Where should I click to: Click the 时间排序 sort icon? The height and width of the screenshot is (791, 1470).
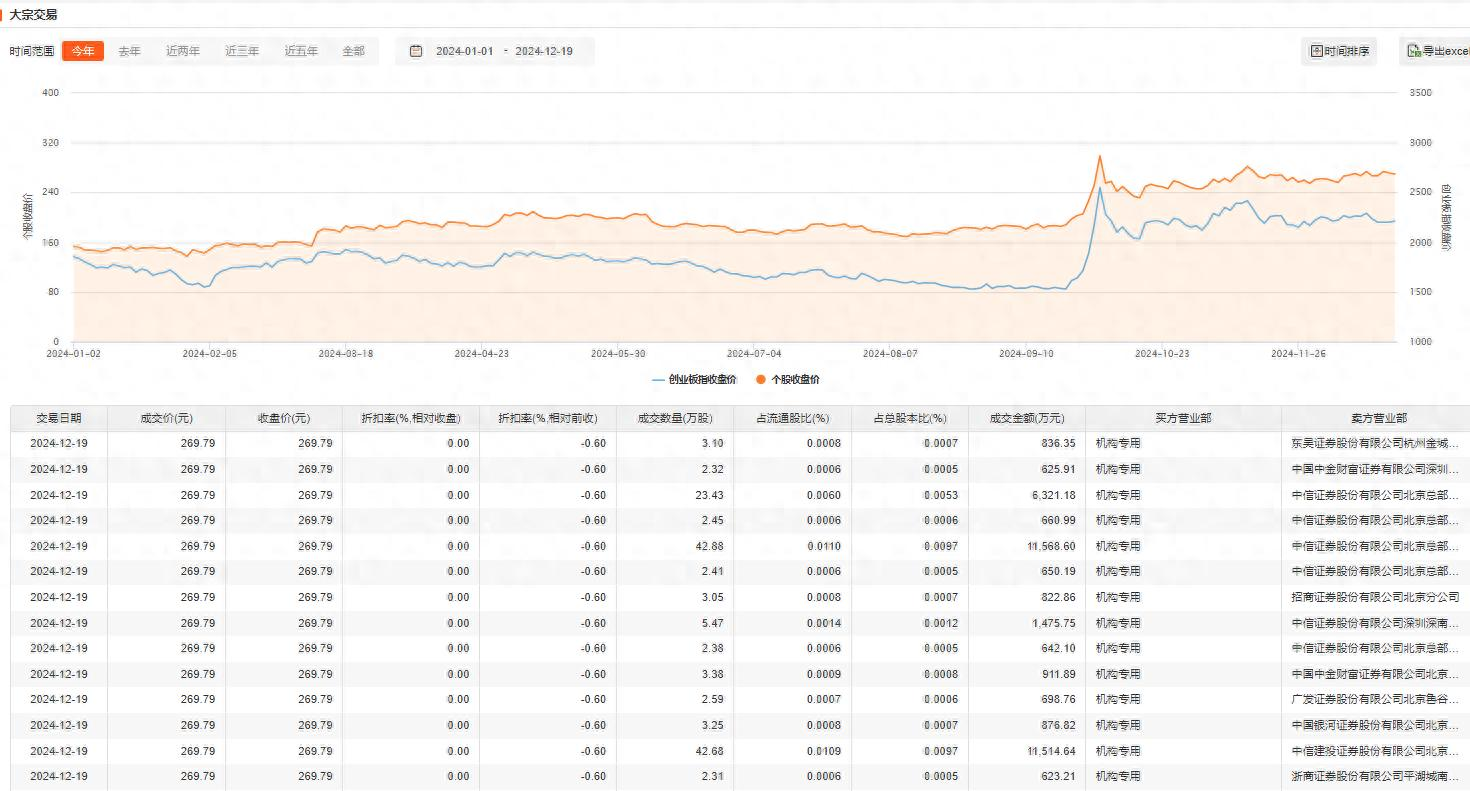point(1317,51)
